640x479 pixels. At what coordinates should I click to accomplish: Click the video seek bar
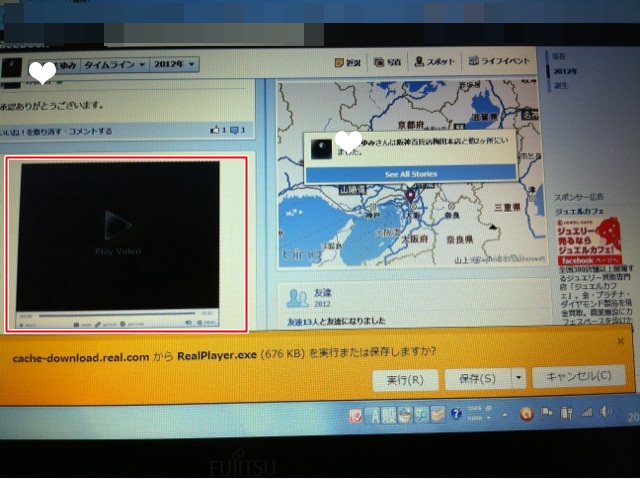click(116, 315)
